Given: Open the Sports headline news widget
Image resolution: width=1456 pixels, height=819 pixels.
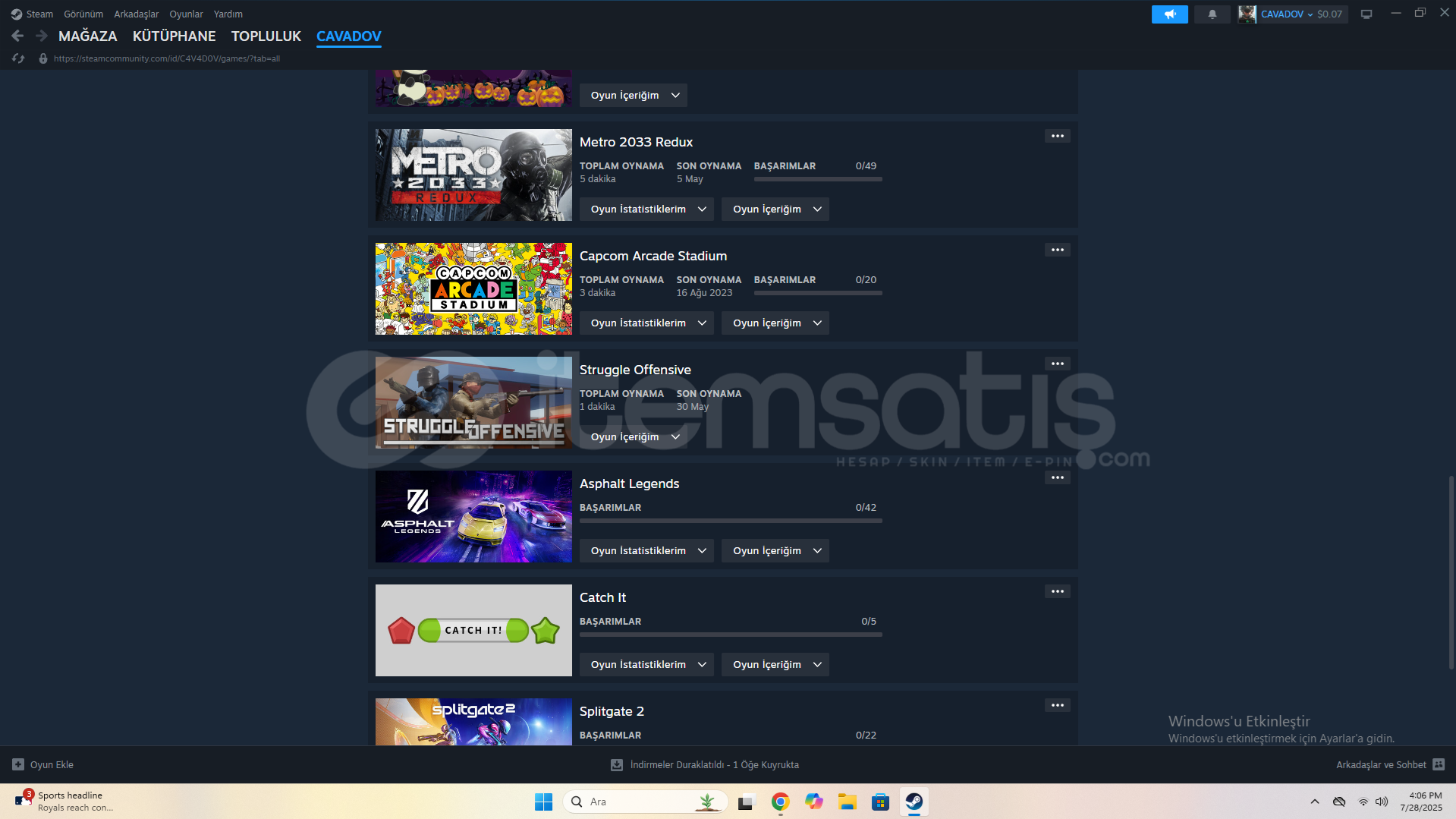Looking at the screenshot, I should tap(64, 802).
